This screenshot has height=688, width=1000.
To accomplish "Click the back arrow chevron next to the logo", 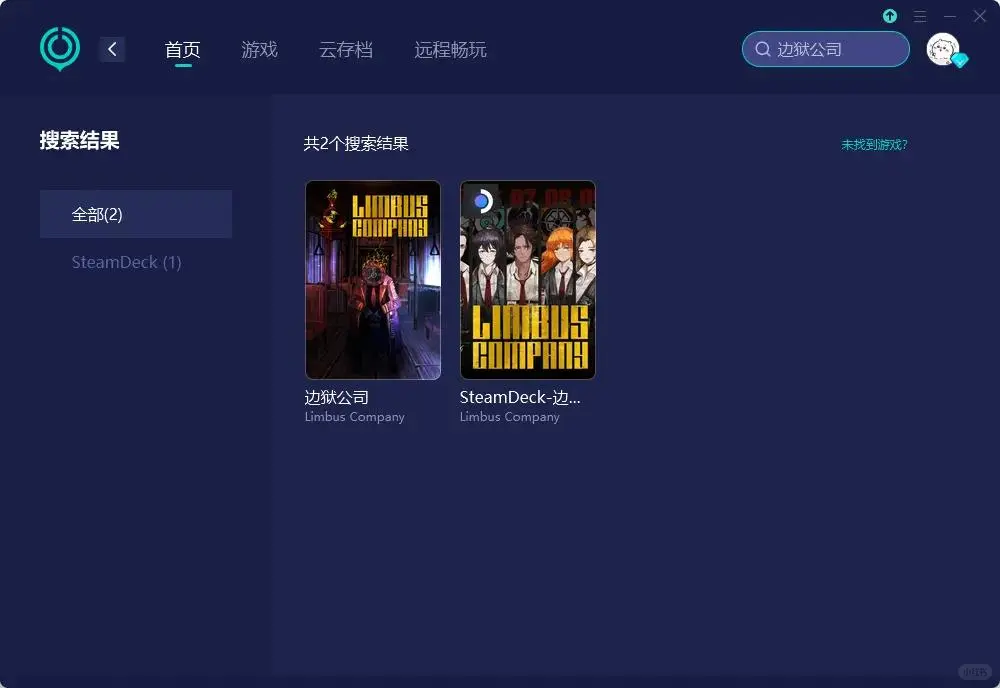I will click(x=112, y=48).
